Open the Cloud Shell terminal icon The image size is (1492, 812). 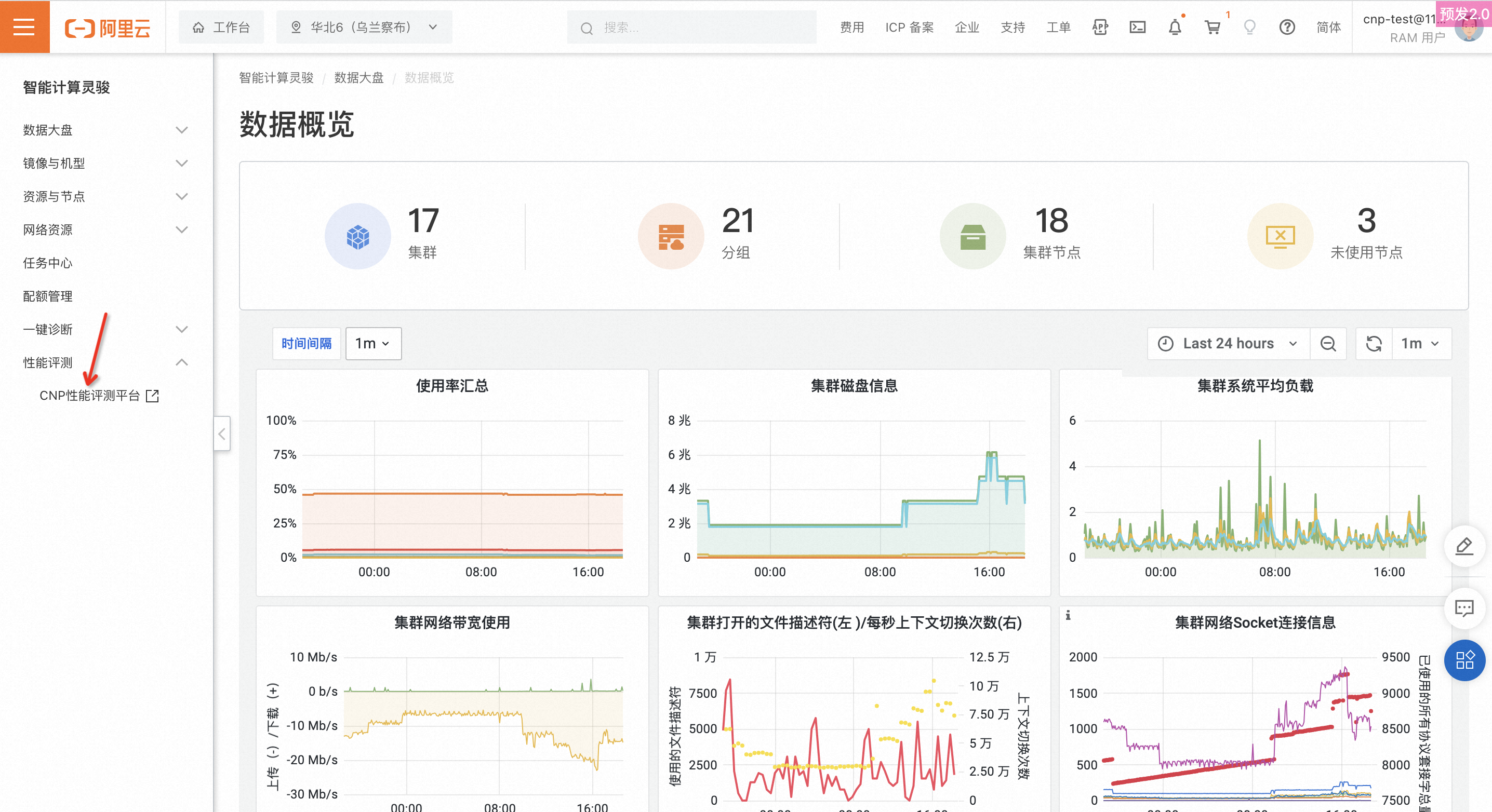1137,27
